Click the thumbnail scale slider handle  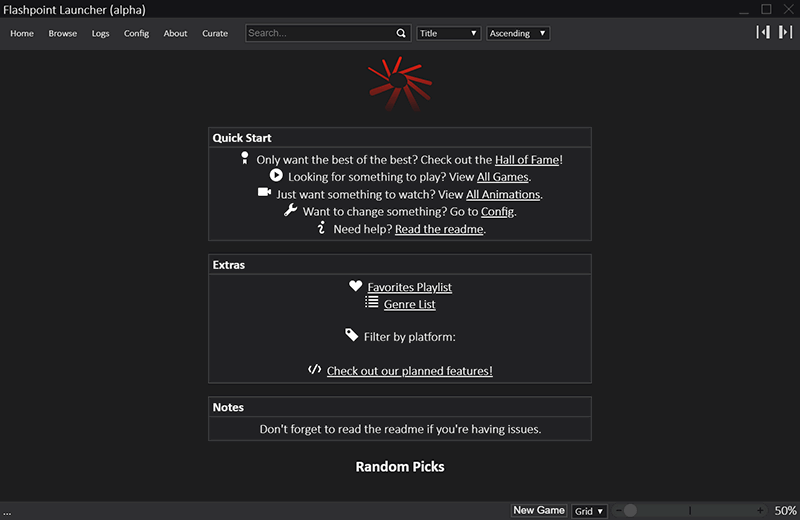coord(630,510)
